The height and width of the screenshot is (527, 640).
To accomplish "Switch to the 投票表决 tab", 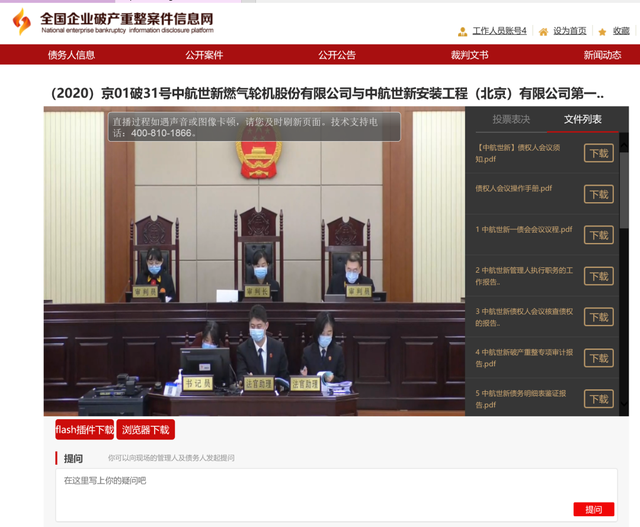I will (x=511, y=119).
